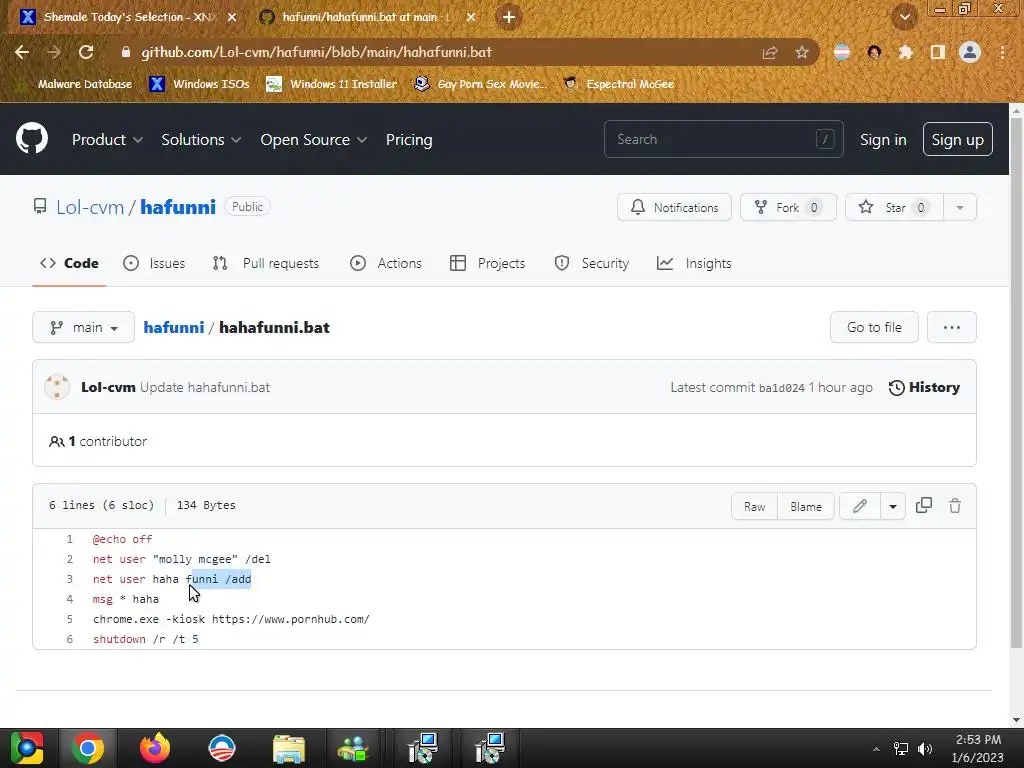
Task: Open commit ba1d024 link
Action: (x=782, y=388)
